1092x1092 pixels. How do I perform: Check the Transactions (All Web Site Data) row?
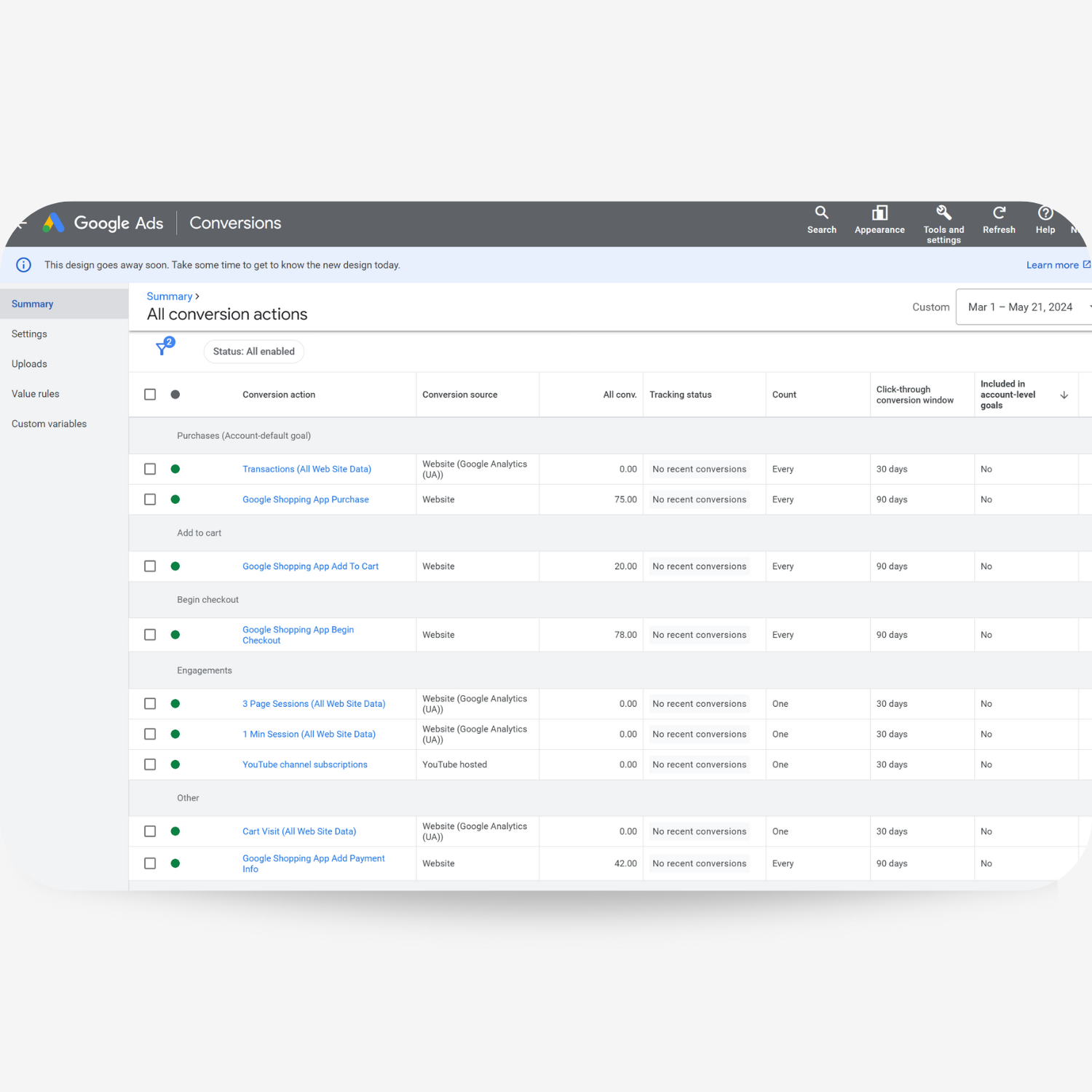(150, 469)
